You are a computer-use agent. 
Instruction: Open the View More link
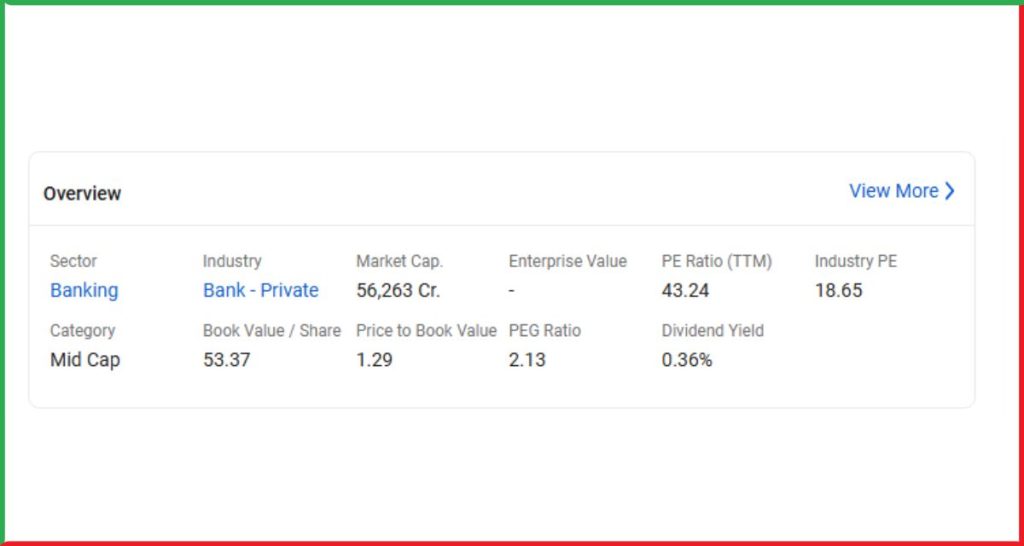902,191
